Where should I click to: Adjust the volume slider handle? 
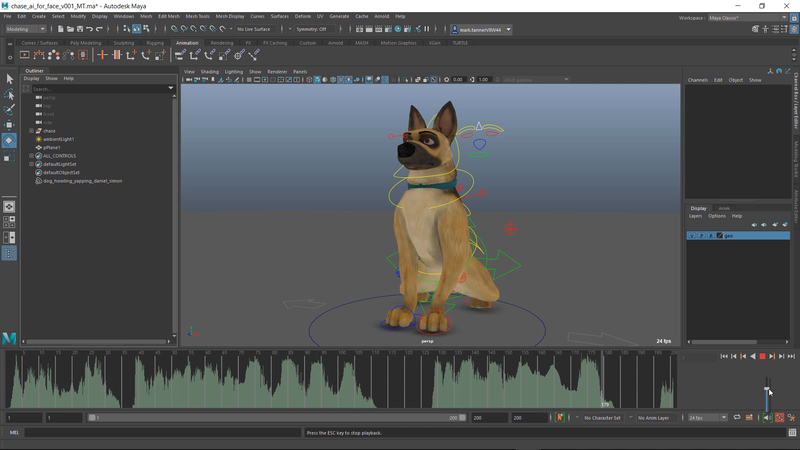tap(767, 389)
